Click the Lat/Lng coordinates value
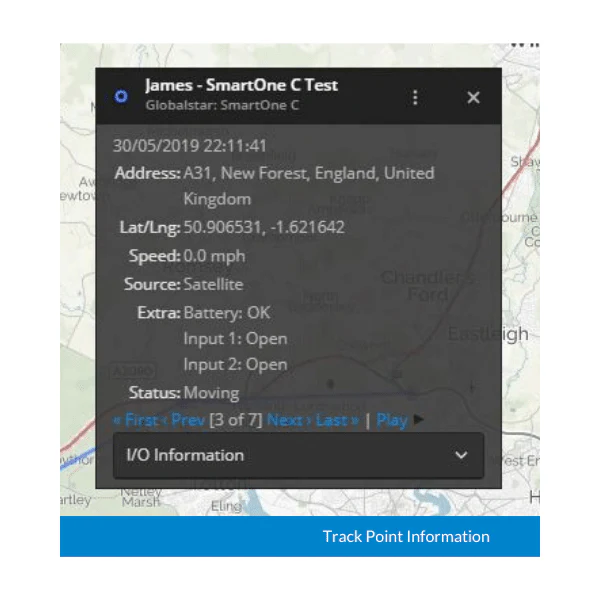The height and width of the screenshot is (600, 600). [x=264, y=227]
